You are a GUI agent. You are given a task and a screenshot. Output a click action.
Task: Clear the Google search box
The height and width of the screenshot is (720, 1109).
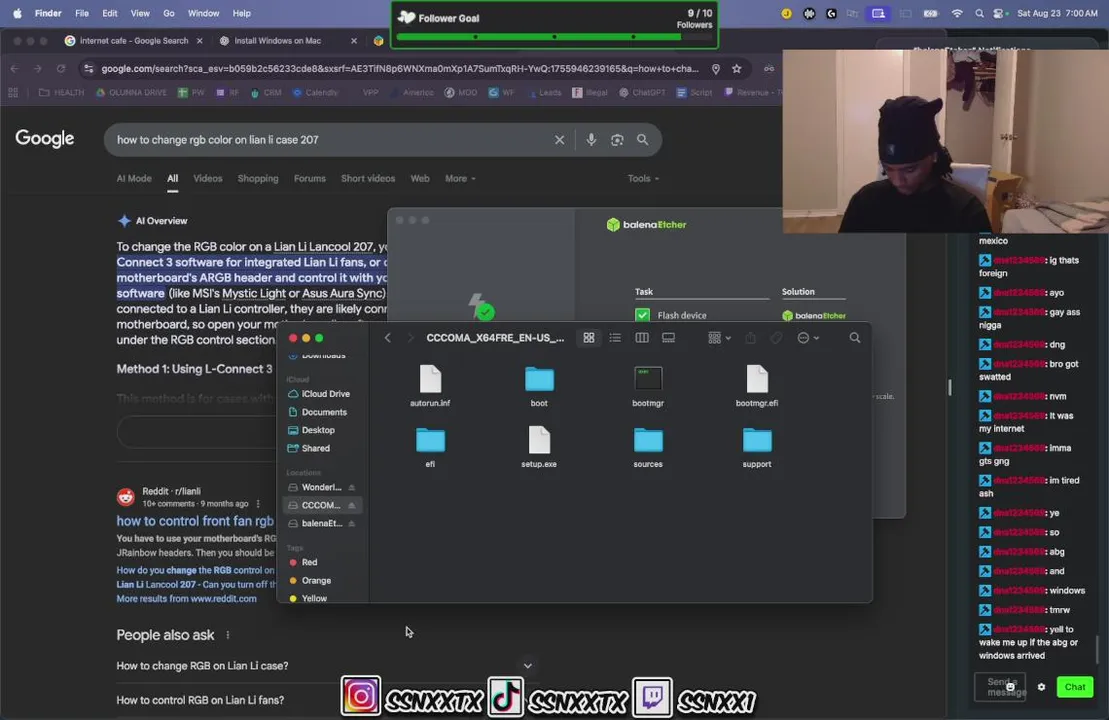[x=559, y=140]
